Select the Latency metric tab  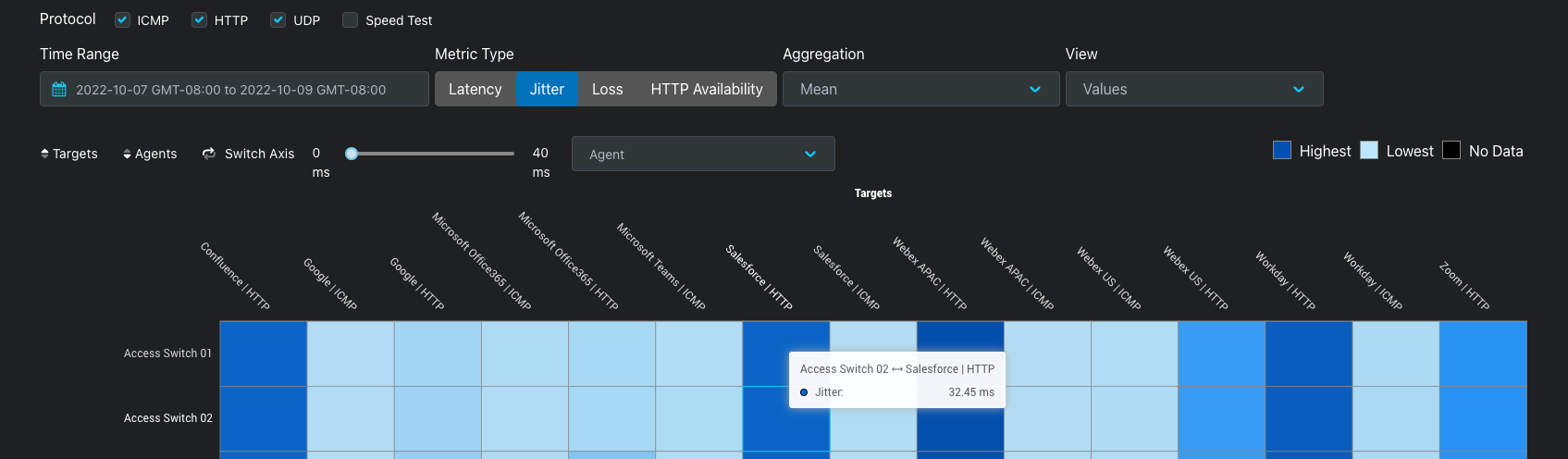[x=475, y=89]
